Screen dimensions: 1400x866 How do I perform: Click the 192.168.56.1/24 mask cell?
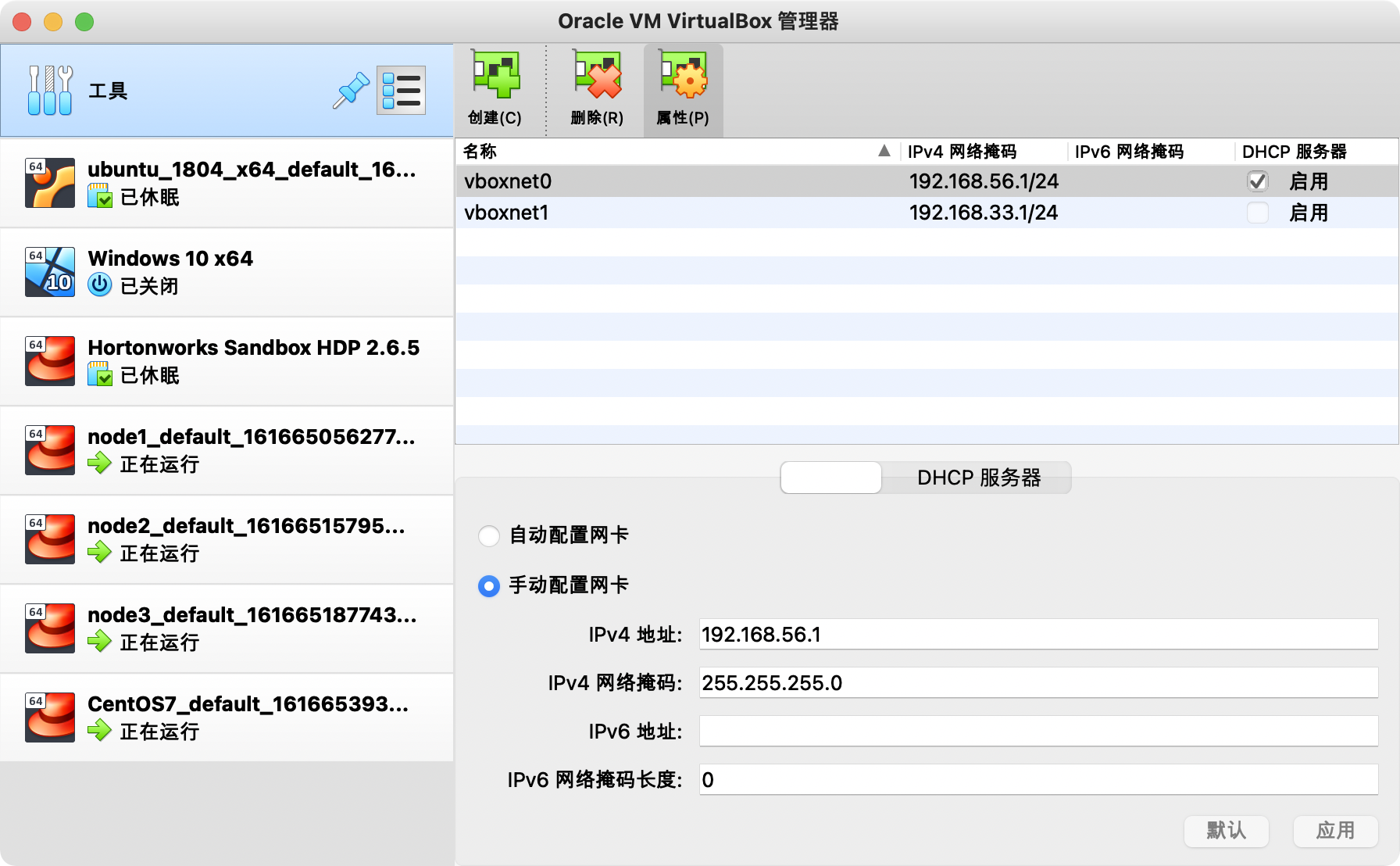point(984,181)
